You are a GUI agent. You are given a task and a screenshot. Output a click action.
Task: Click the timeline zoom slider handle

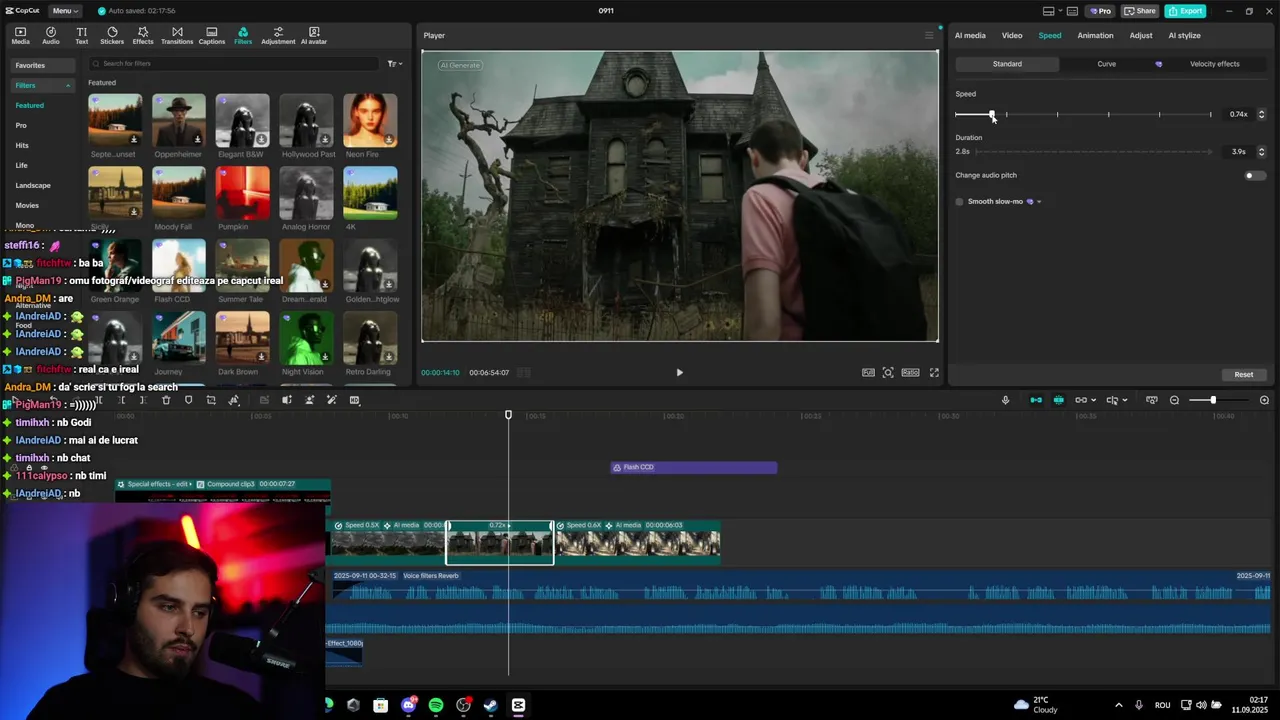1213,400
